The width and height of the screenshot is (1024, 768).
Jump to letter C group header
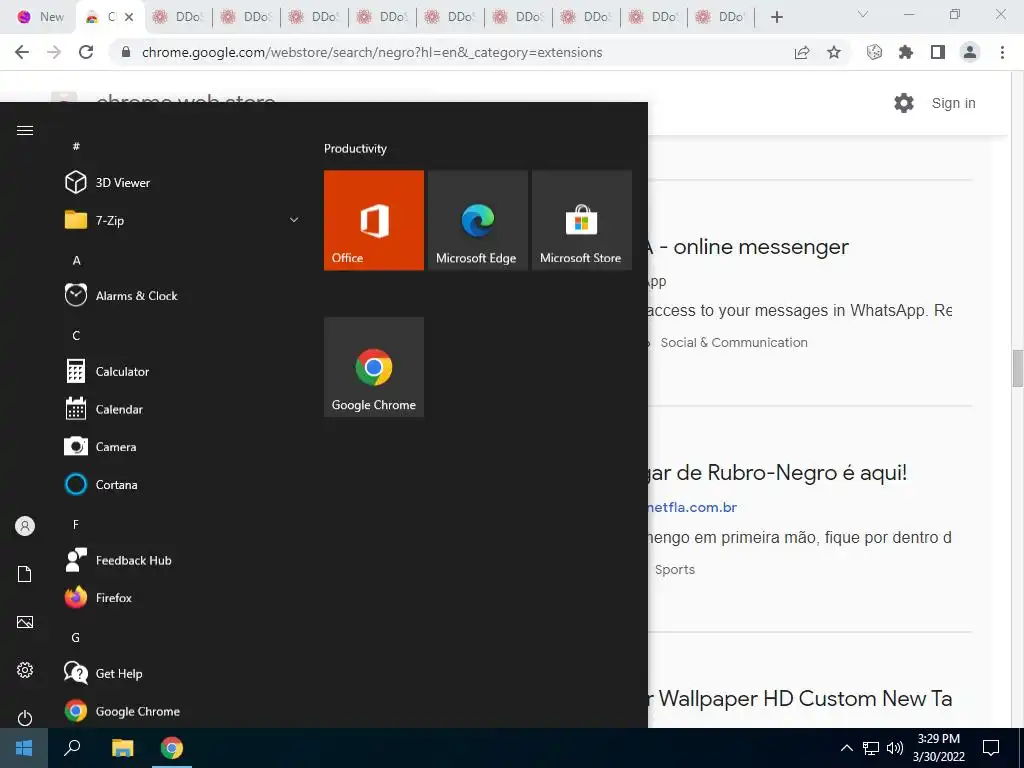point(76,336)
